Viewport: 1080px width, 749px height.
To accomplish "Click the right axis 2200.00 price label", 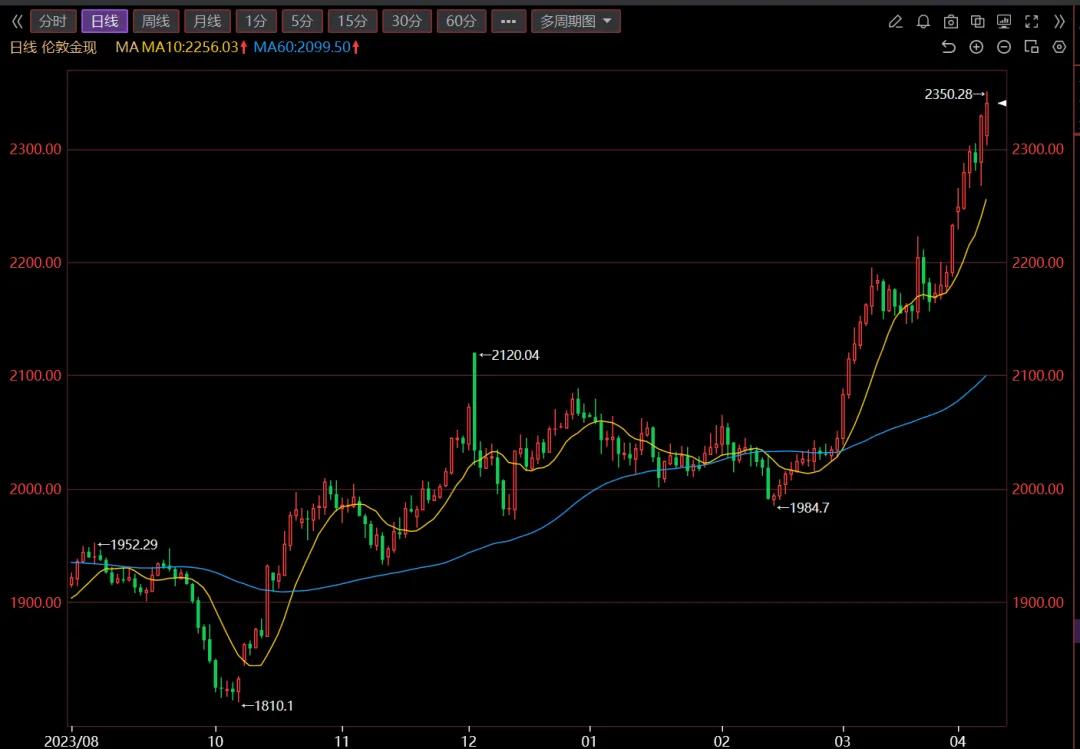I will [x=1038, y=263].
